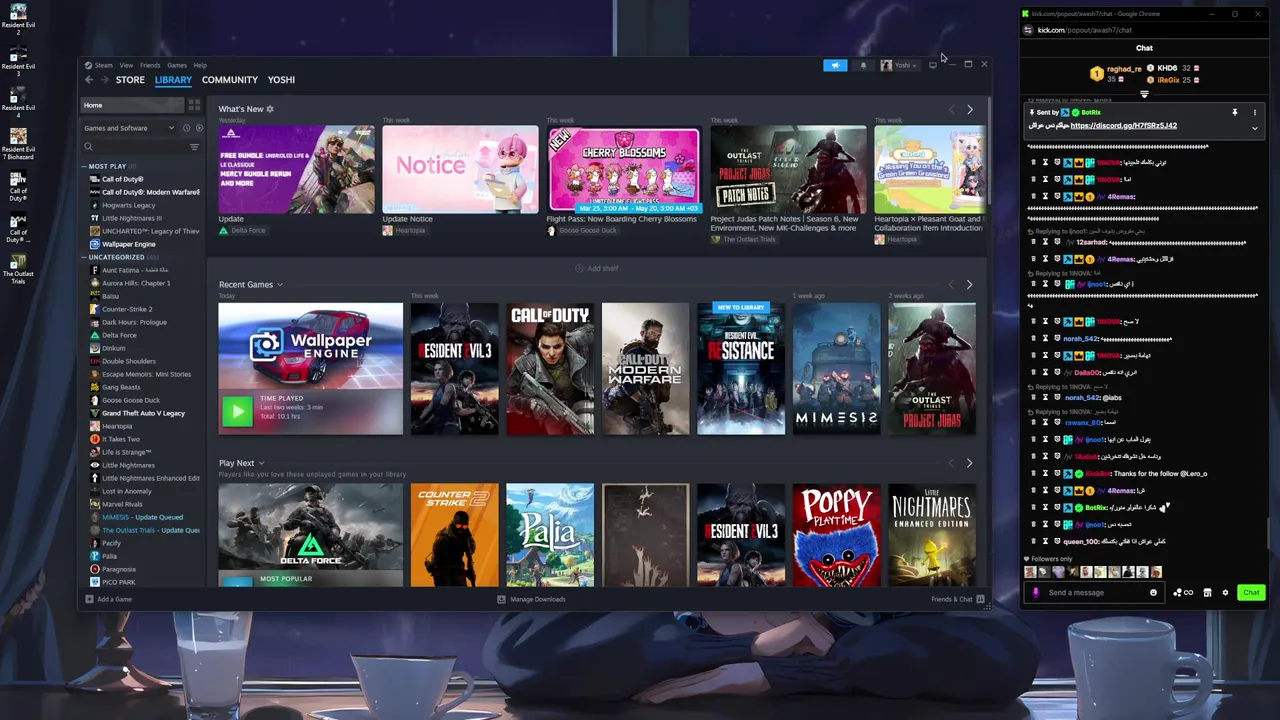
Task: Collapse the UNCATEGORIZED category
Action: click(84, 257)
